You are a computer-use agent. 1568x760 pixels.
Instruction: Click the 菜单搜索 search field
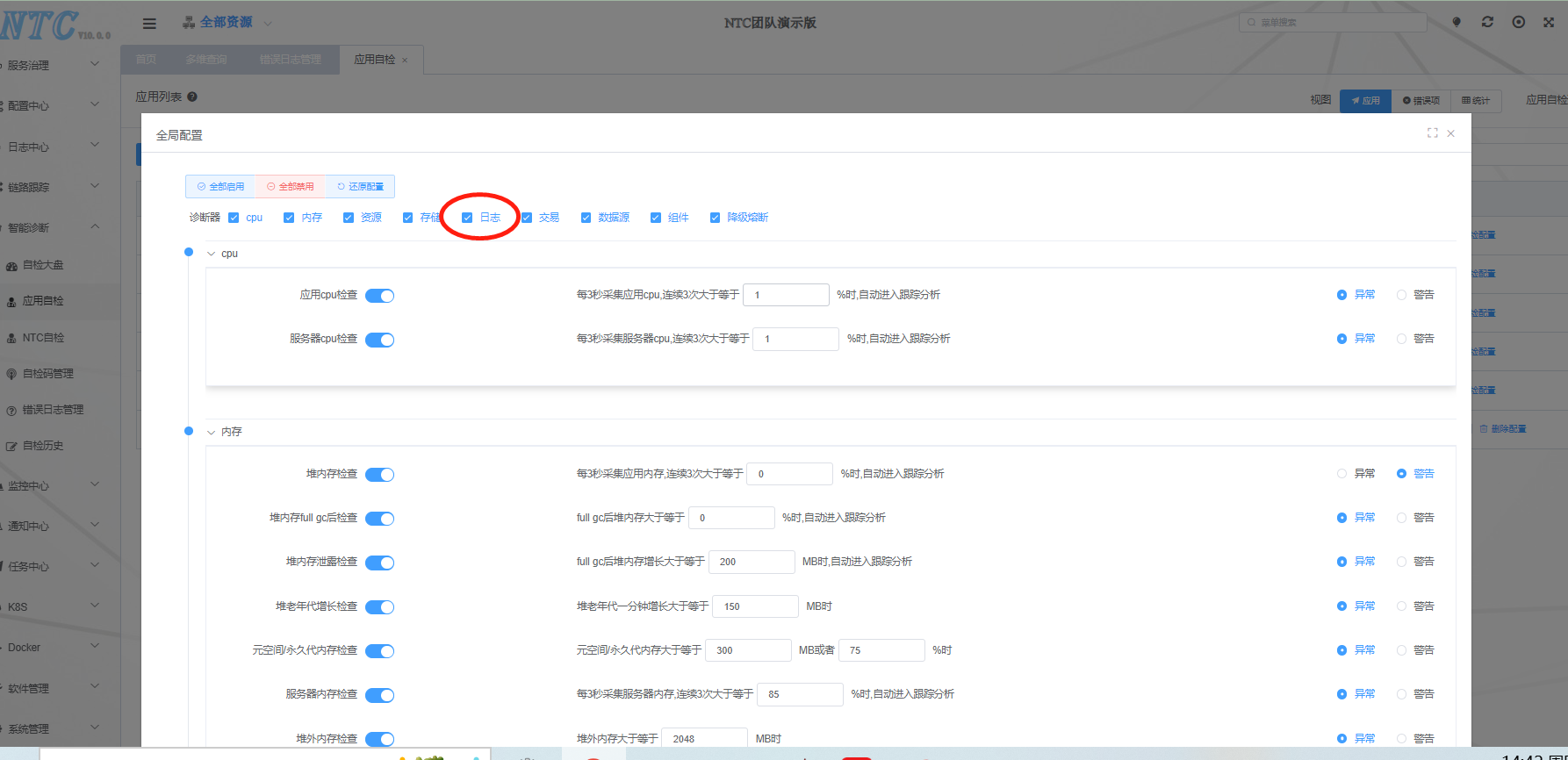point(1333,22)
